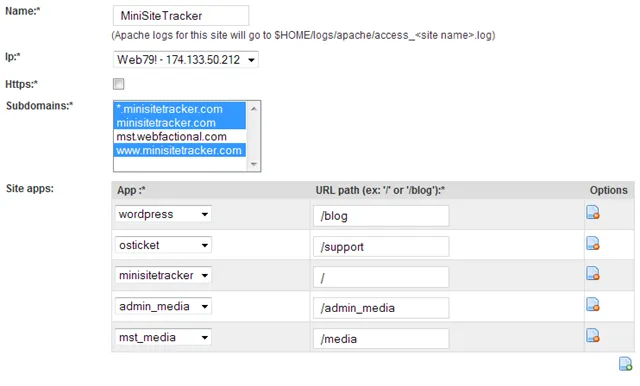The height and width of the screenshot is (386, 640).
Task: Click the remove icon in the minisitetracker row
Action: [593, 273]
